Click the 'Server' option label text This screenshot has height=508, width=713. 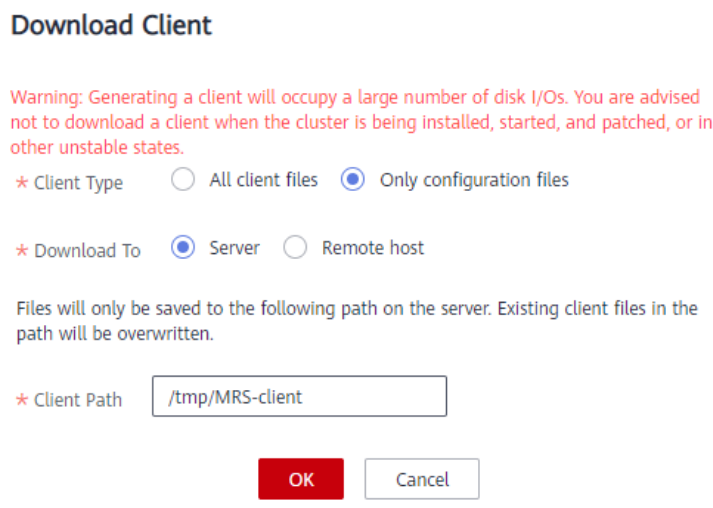(x=234, y=248)
